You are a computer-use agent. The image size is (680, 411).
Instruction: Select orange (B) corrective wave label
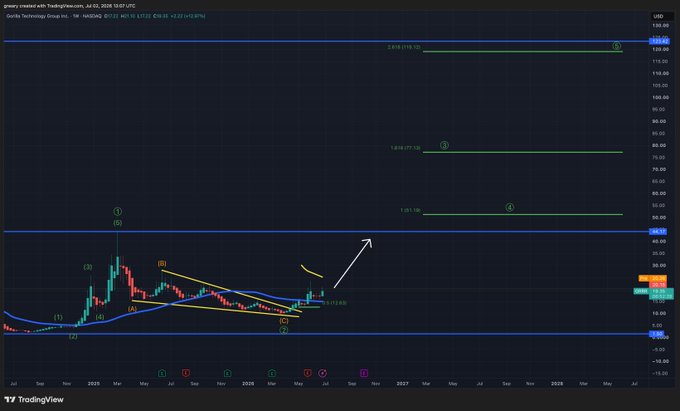162,264
